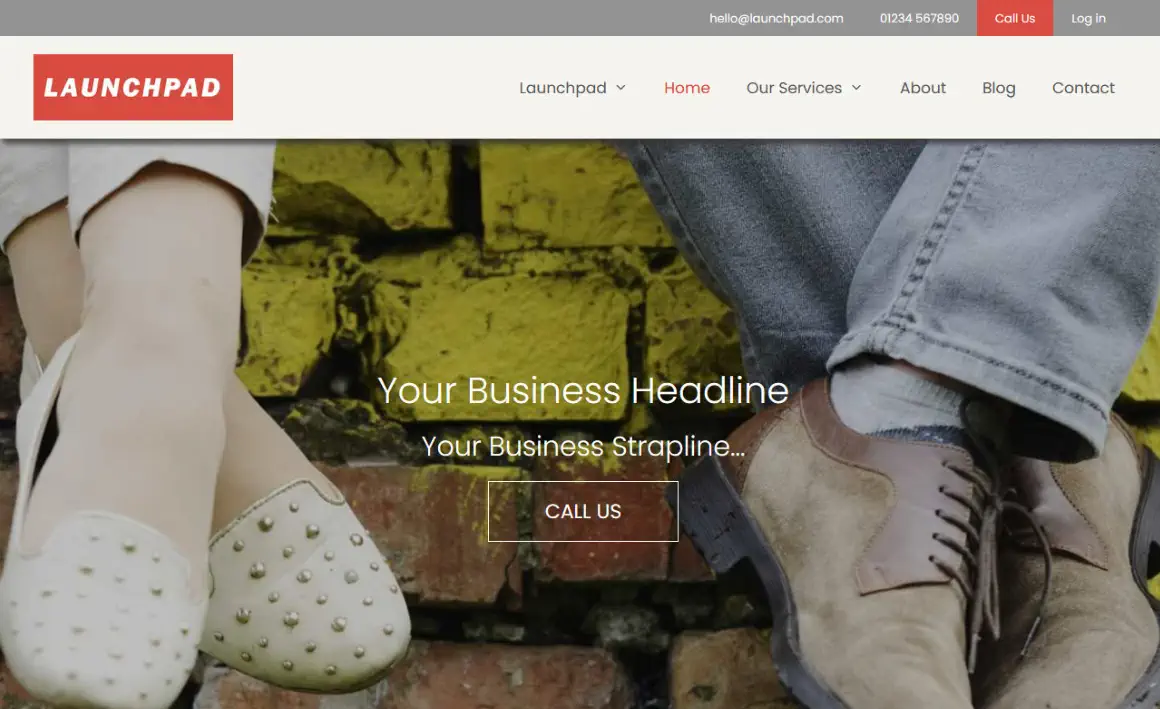Screen dimensions: 1160x709
Task: Expand the chevron beside Launchpad
Action: tap(621, 88)
